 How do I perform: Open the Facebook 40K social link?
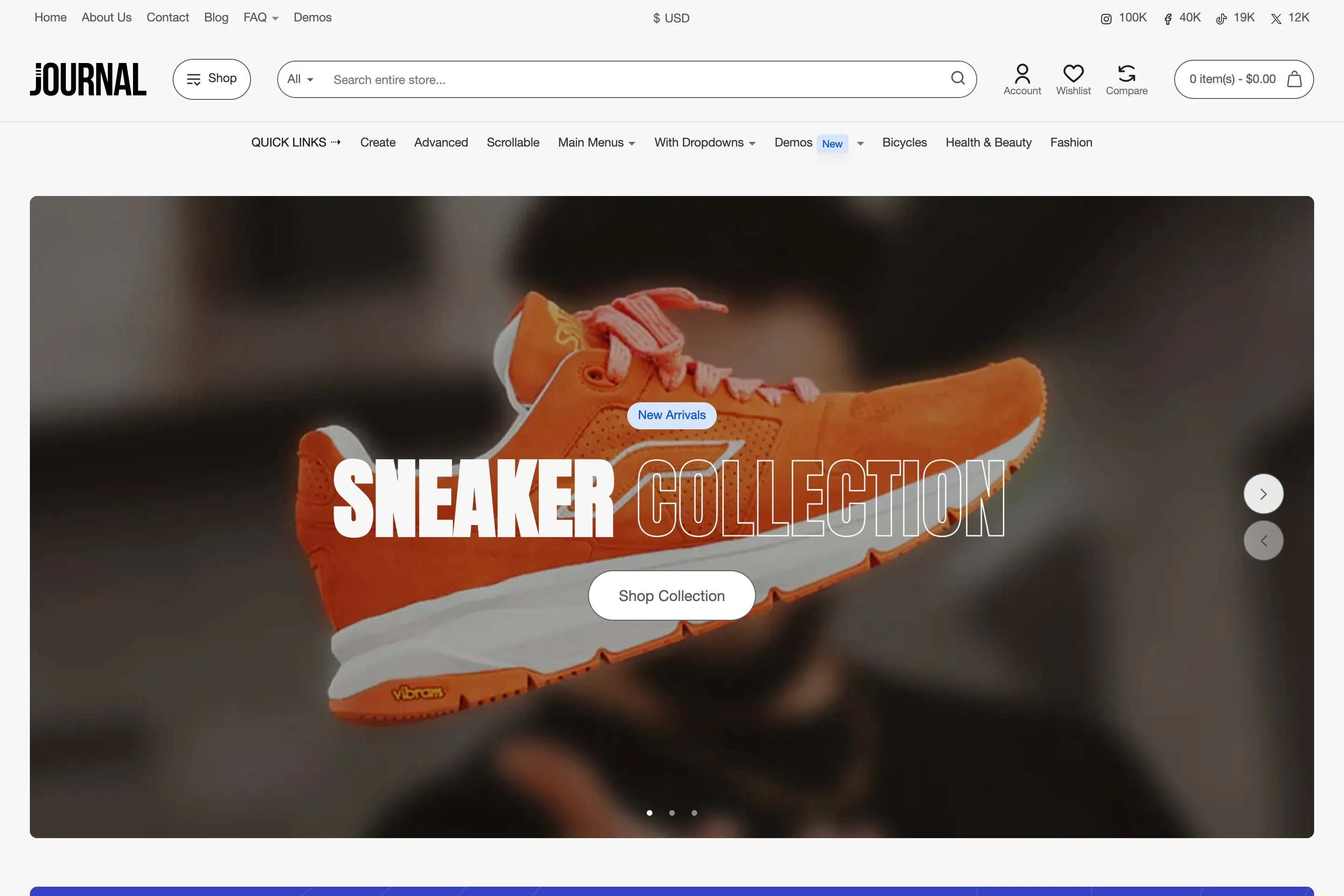click(x=1182, y=18)
